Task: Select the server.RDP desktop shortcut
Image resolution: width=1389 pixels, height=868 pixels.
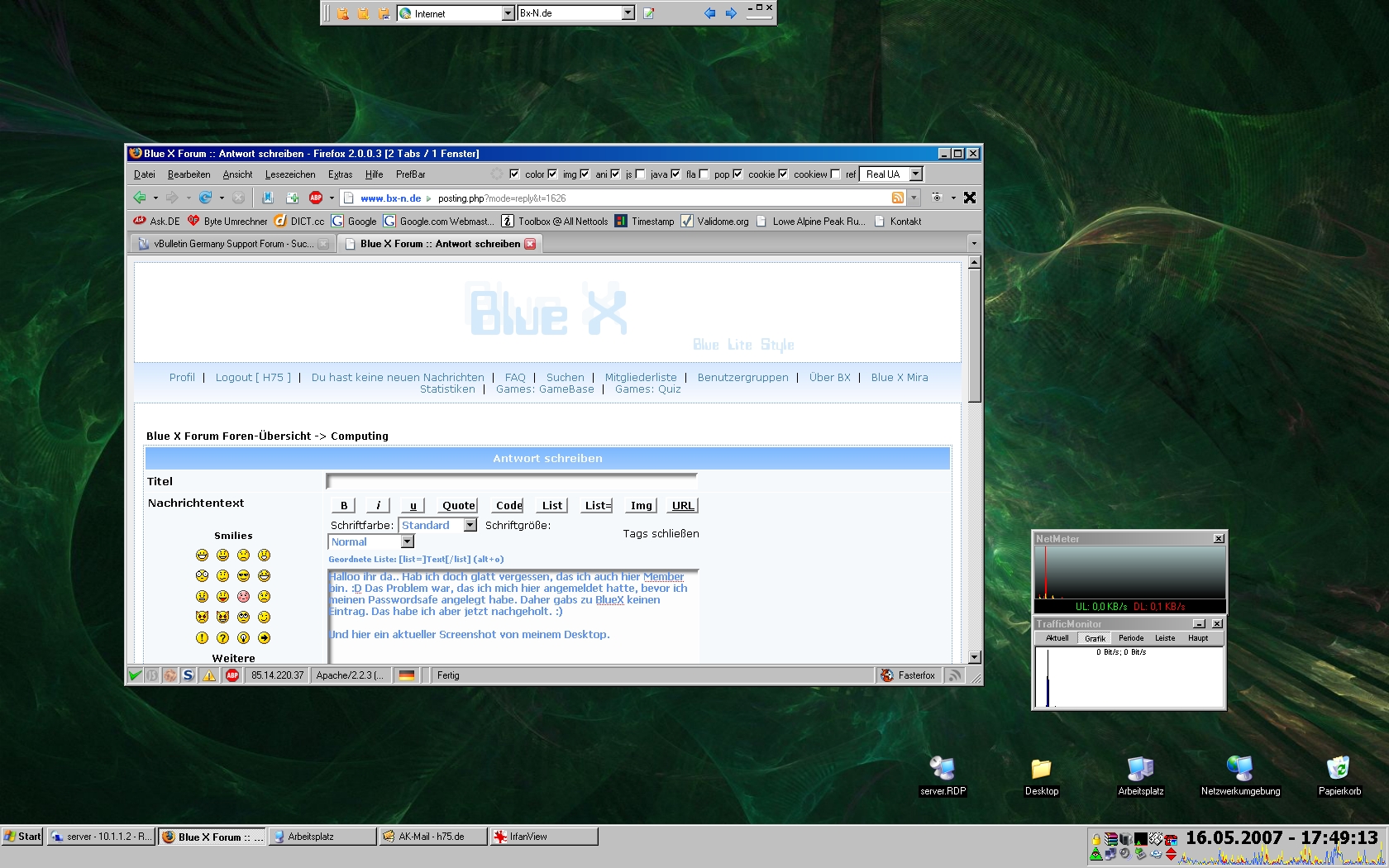Action: (943, 769)
